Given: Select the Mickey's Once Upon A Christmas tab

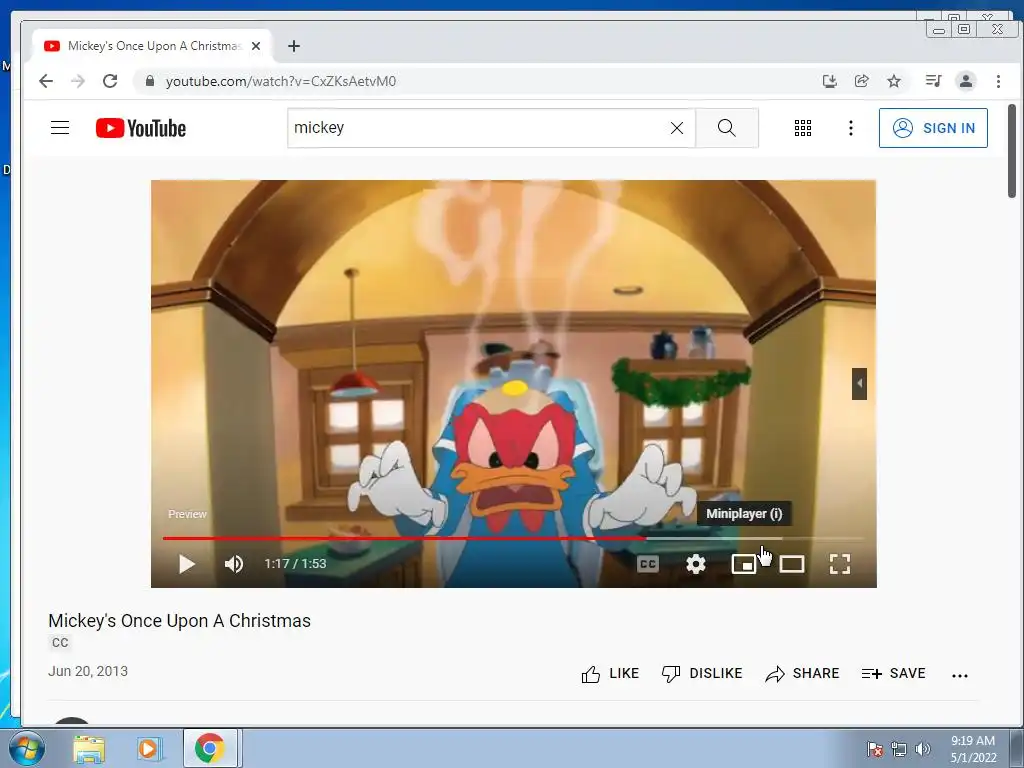Looking at the screenshot, I should click(x=153, y=46).
